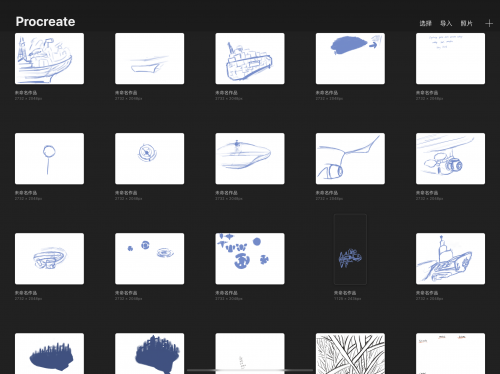
Task: Open the dark blue floating city silhouette
Action: pyautogui.click(x=49, y=353)
